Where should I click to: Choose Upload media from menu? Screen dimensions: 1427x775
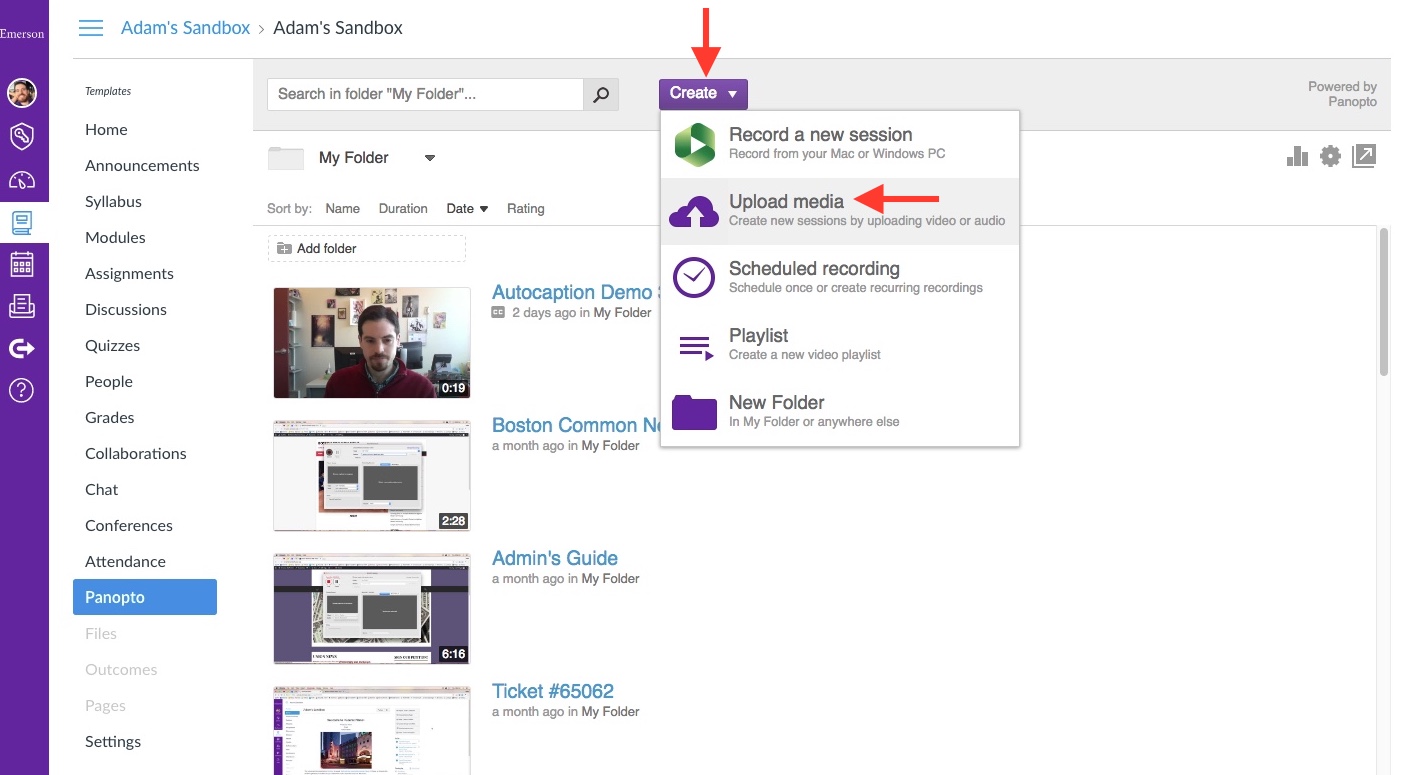[x=840, y=211]
